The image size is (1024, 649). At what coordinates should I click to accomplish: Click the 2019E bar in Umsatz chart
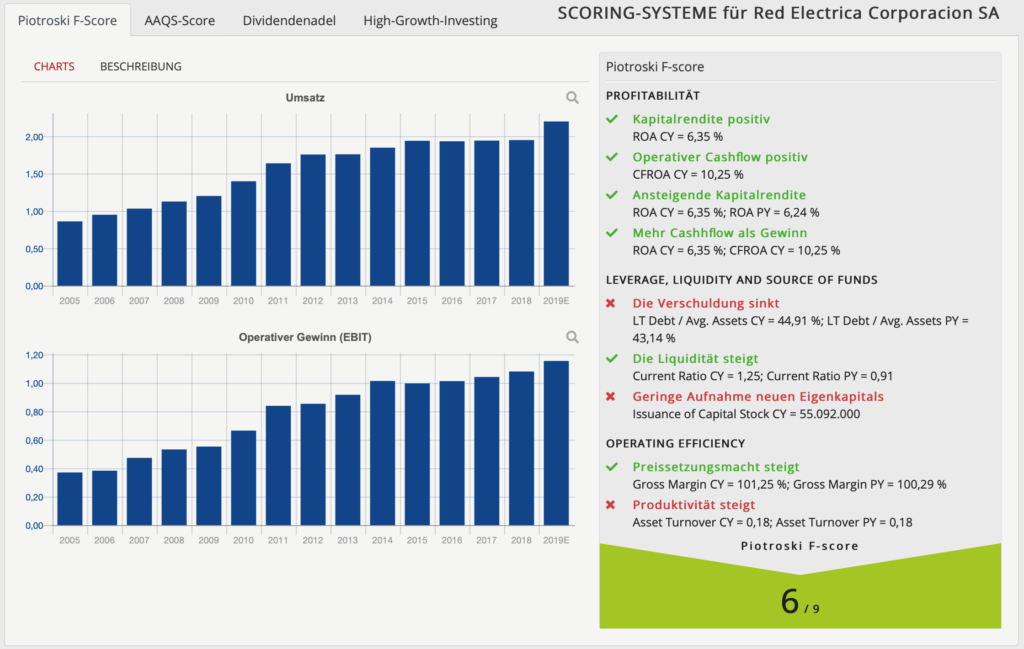pos(556,204)
